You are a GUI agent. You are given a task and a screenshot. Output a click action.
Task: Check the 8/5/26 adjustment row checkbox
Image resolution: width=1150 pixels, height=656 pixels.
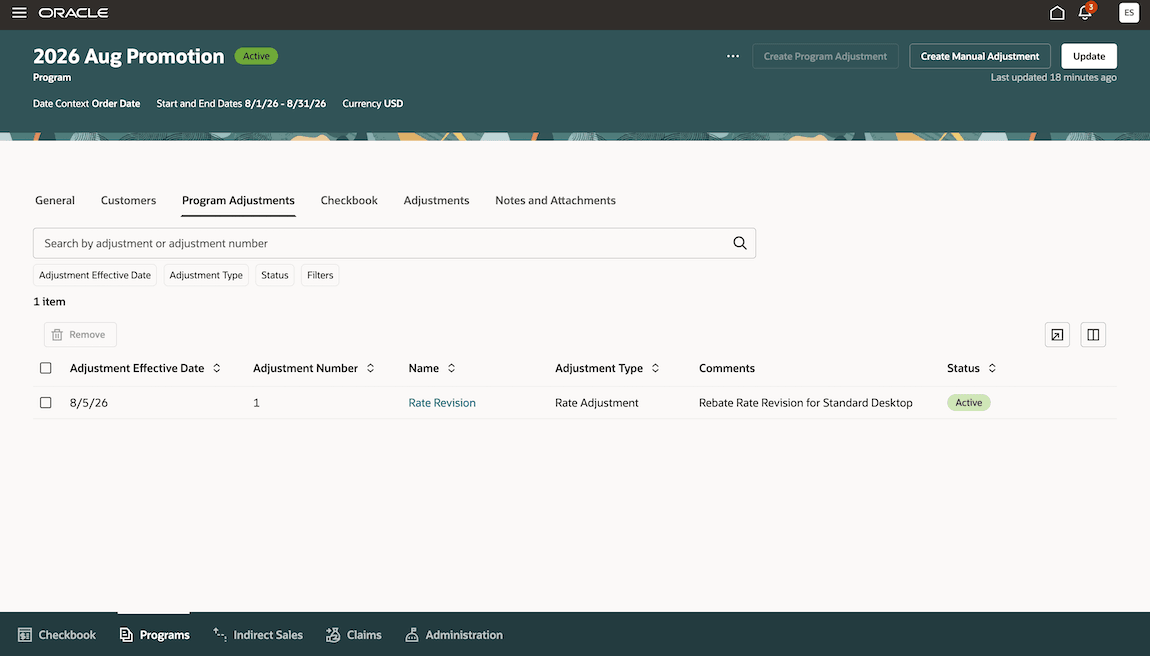[45, 403]
